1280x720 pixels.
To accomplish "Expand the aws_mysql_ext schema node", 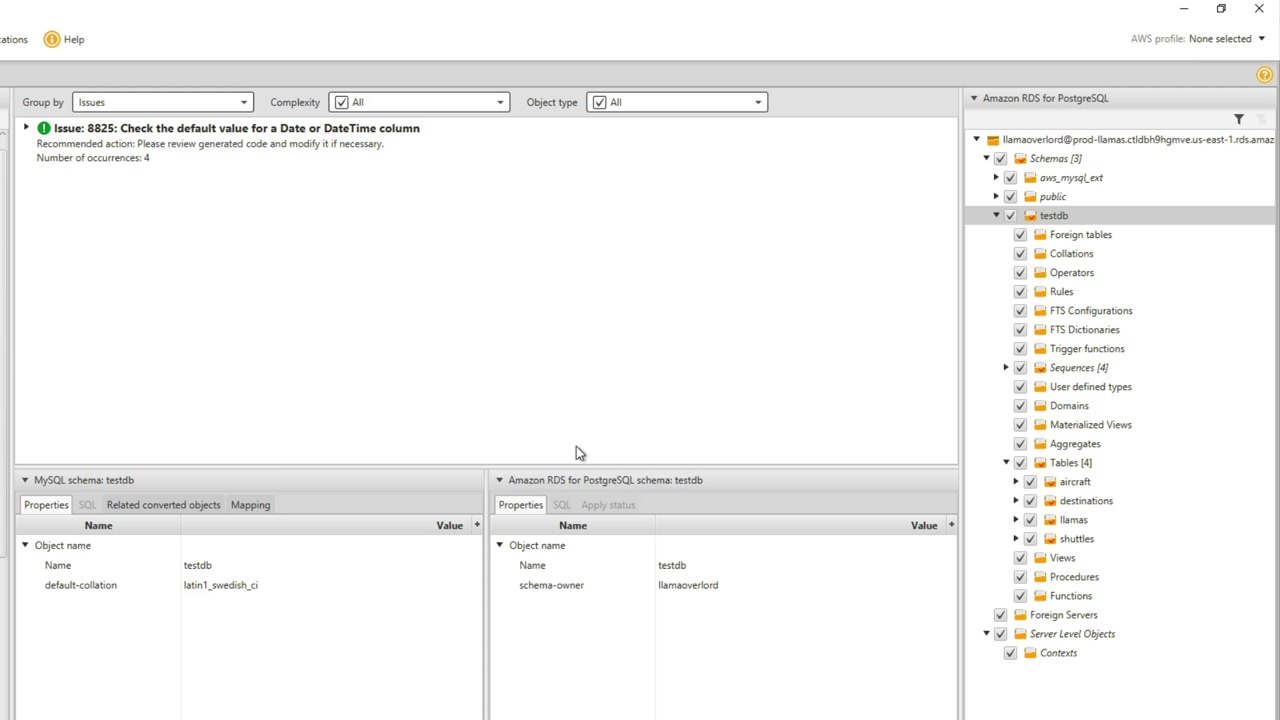I will (996, 178).
